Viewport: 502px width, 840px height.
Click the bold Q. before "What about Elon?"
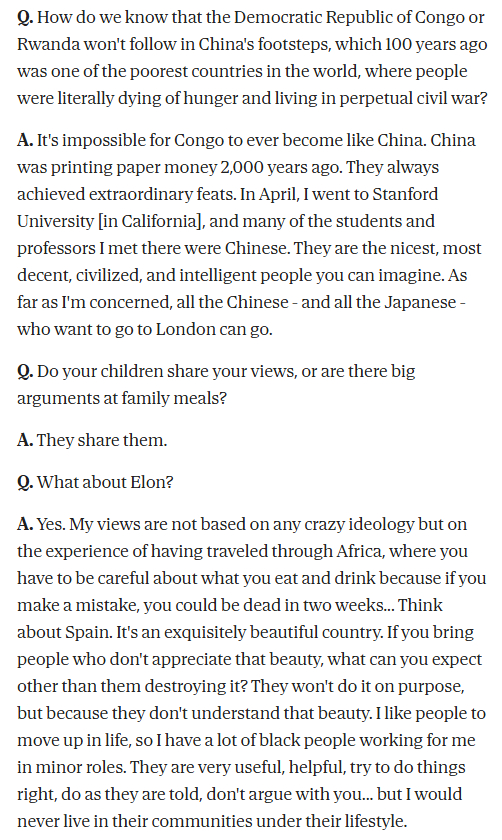point(25,483)
